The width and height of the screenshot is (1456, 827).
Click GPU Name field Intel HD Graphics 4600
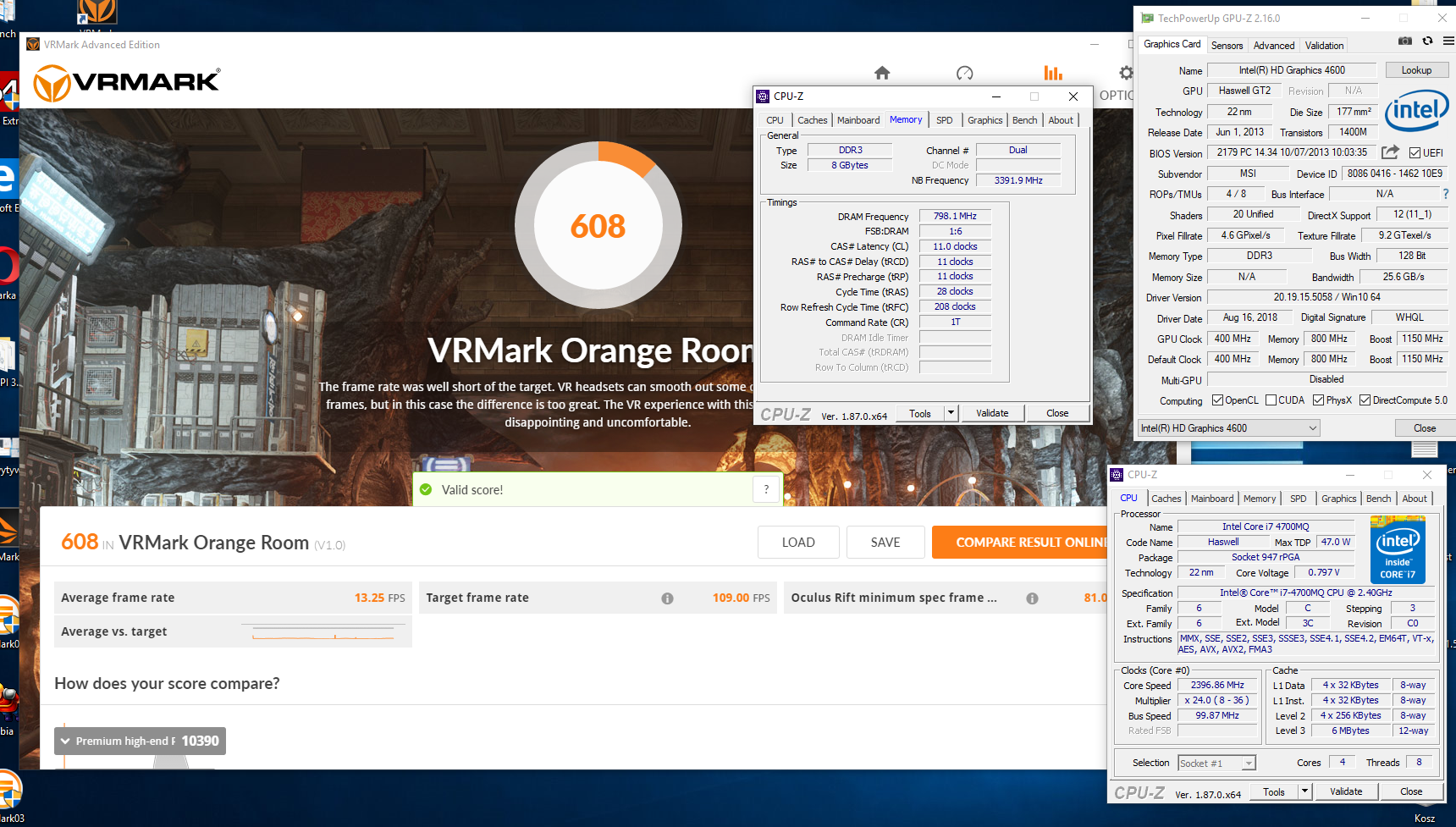click(x=1292, y=70)
